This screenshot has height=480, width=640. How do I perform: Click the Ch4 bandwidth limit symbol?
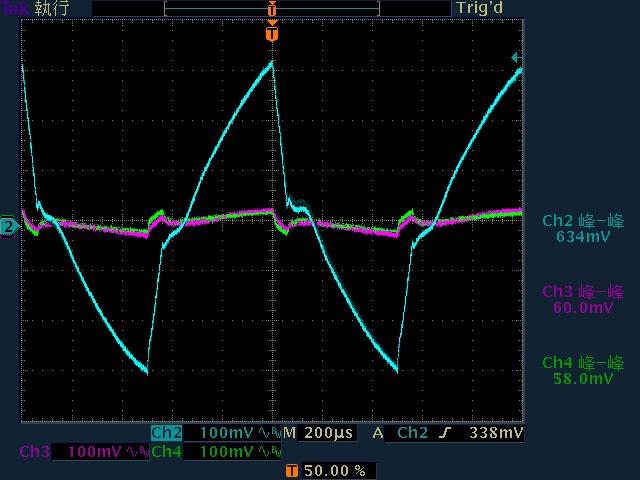[x=270, y=452]
